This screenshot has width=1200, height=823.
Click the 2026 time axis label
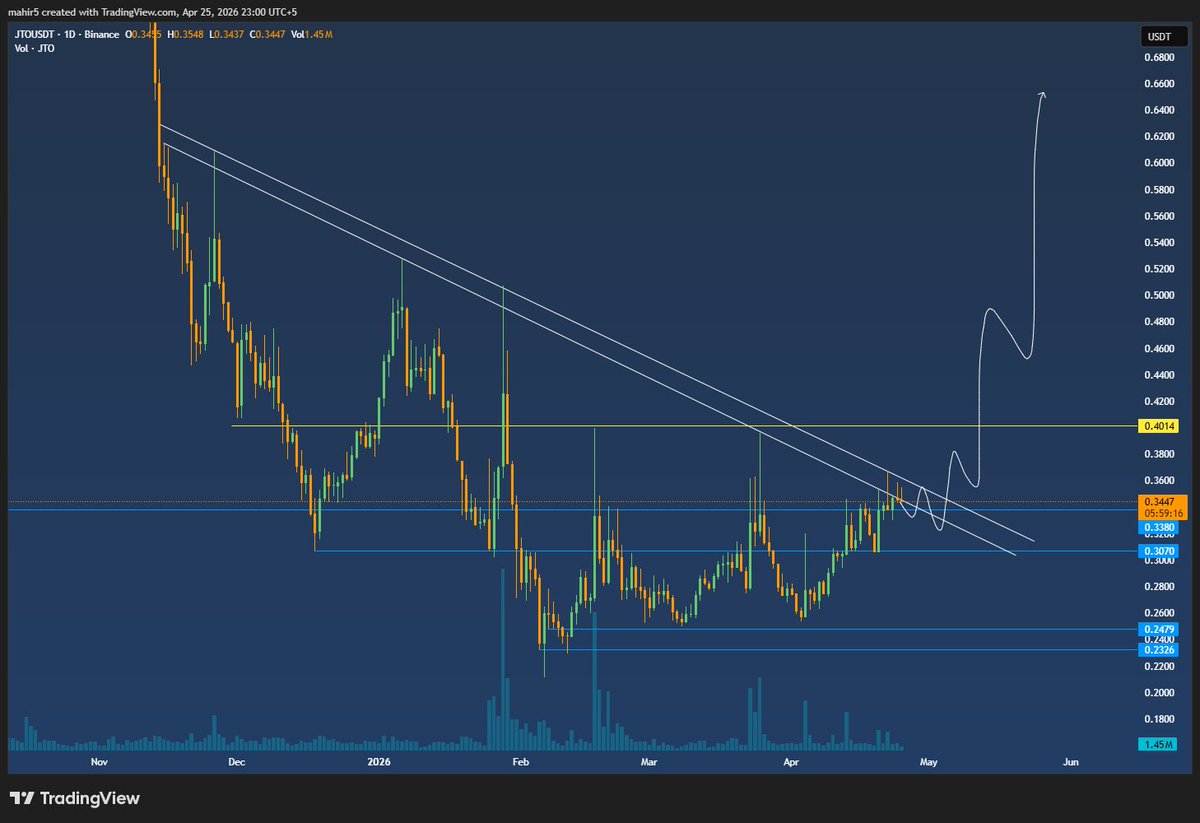tap(378, 762)
